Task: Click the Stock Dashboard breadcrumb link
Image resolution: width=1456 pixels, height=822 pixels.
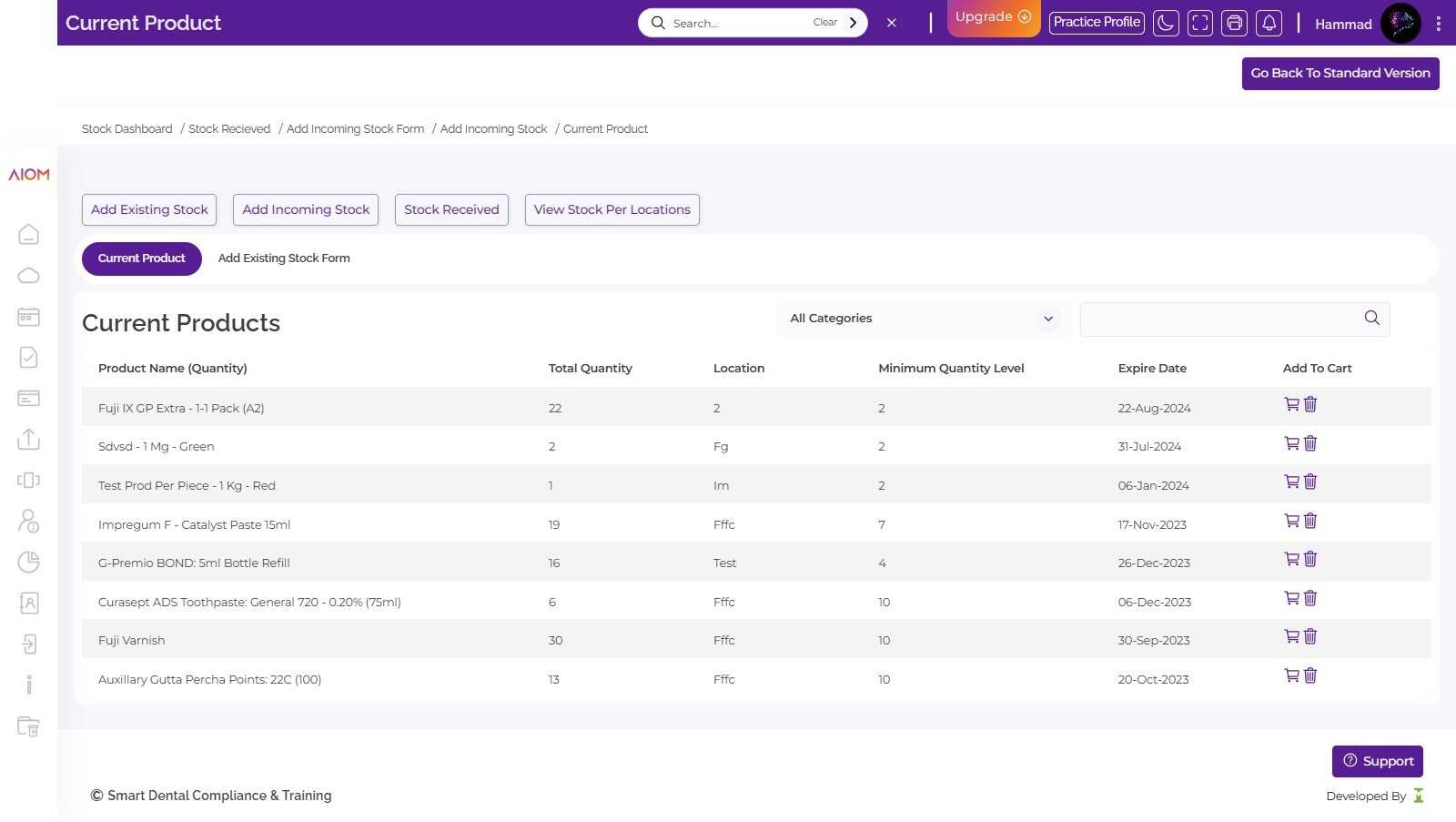Action: tap(126, 129)
